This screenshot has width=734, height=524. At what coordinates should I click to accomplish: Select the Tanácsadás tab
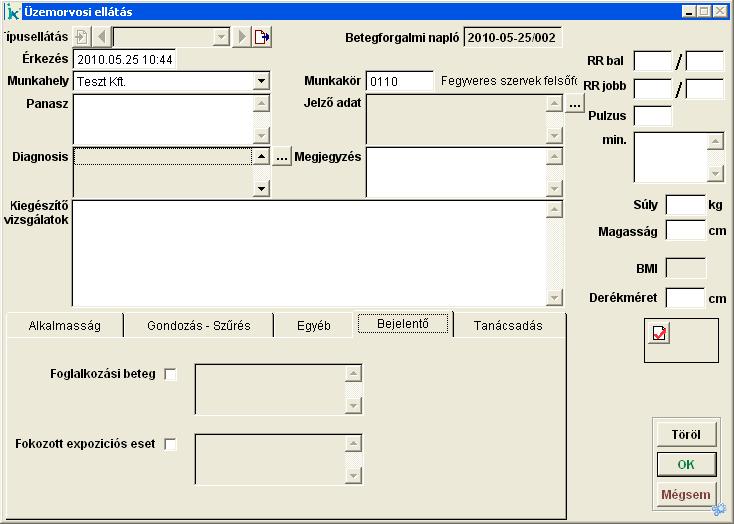(x=508, y=325)
